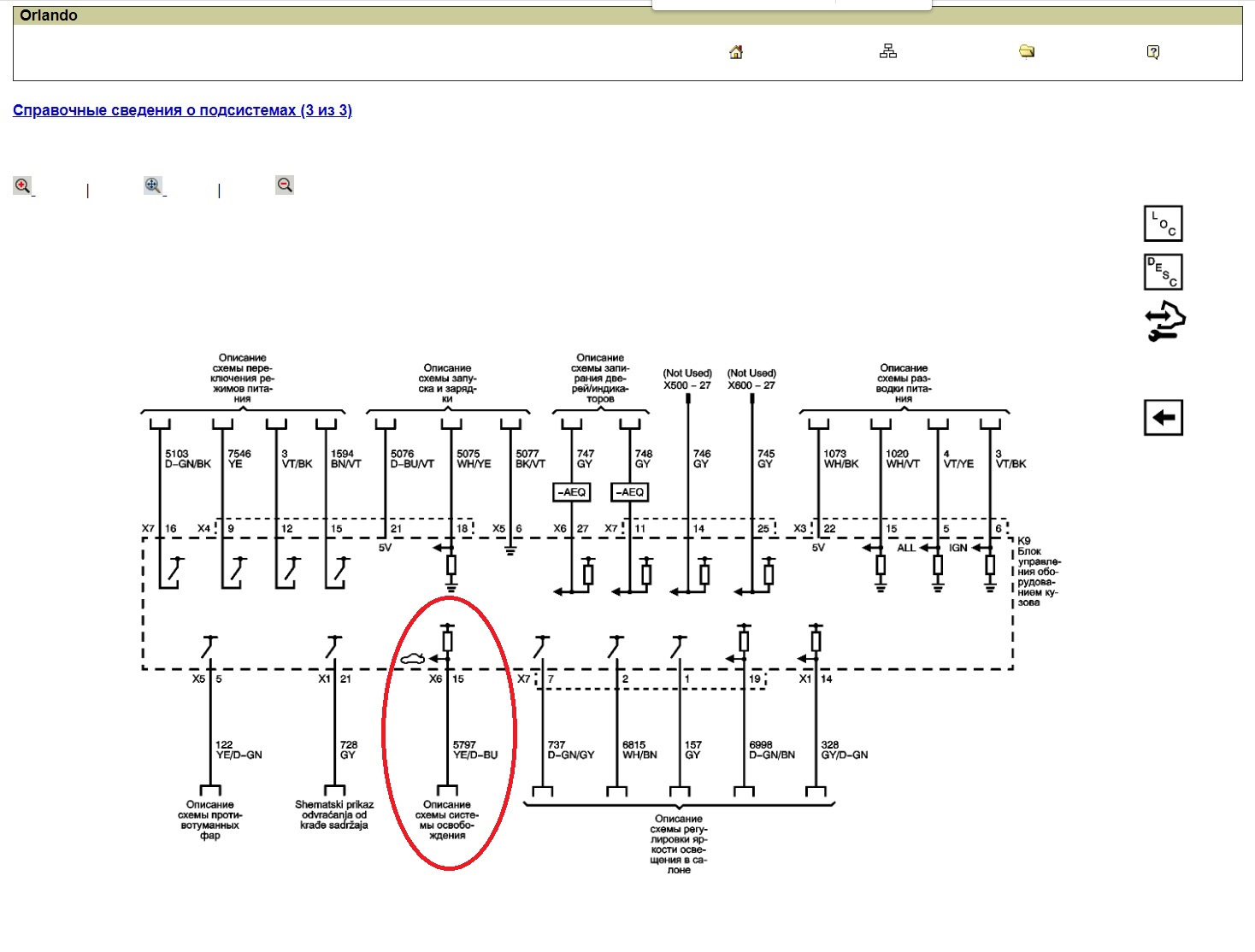Go to the home page icon
Screen dimensions: 1255x952
(736, 52)
